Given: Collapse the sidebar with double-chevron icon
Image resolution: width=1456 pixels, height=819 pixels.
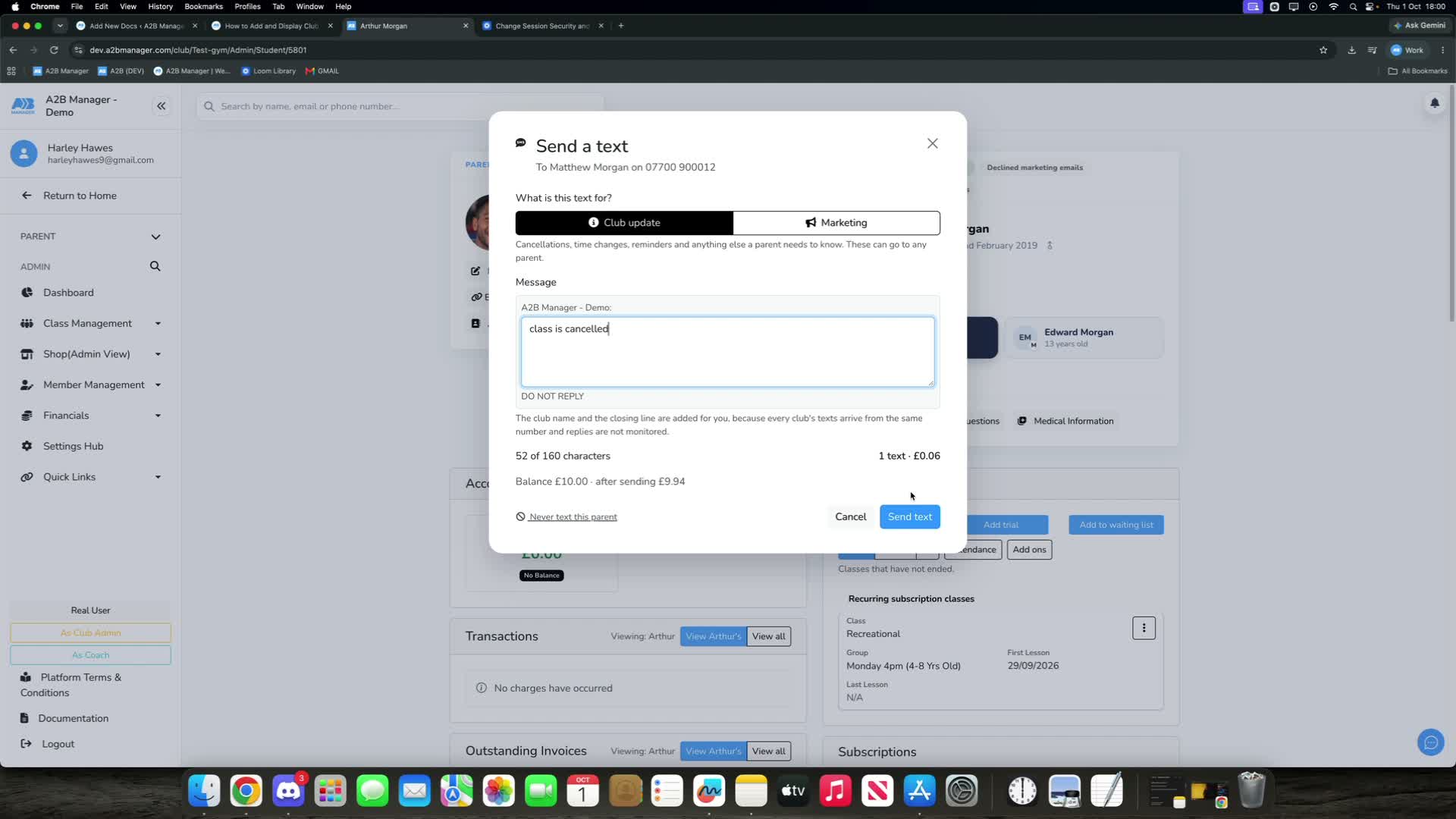Looking at the screenshot, I should [161, 106].
